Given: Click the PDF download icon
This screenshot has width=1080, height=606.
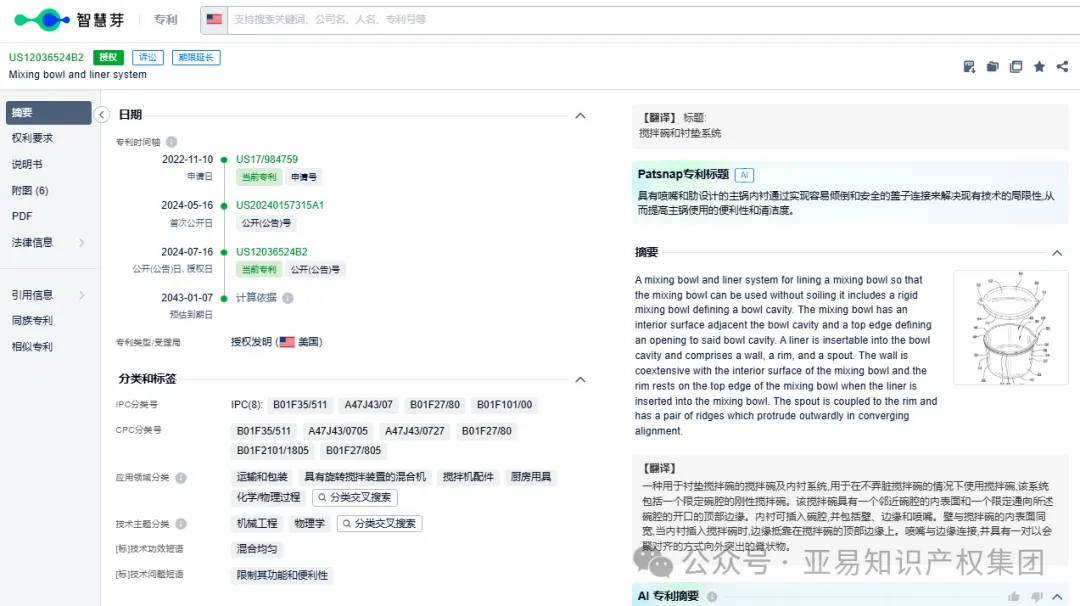Looking at the screenshot, I should [969, 66].
